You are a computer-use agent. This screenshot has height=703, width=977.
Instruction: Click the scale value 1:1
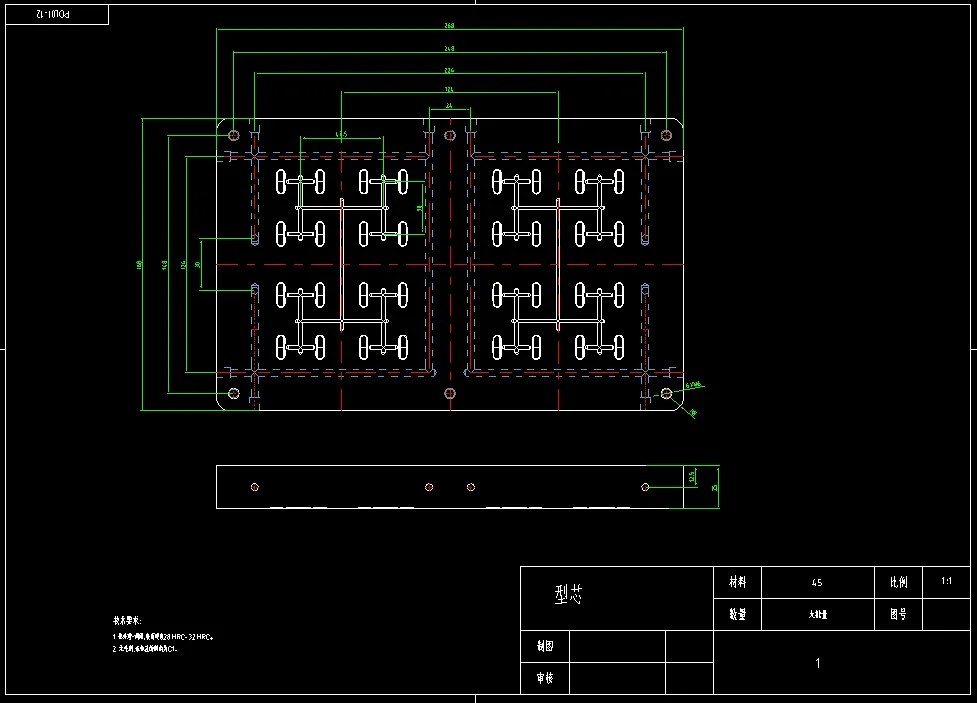946,581
